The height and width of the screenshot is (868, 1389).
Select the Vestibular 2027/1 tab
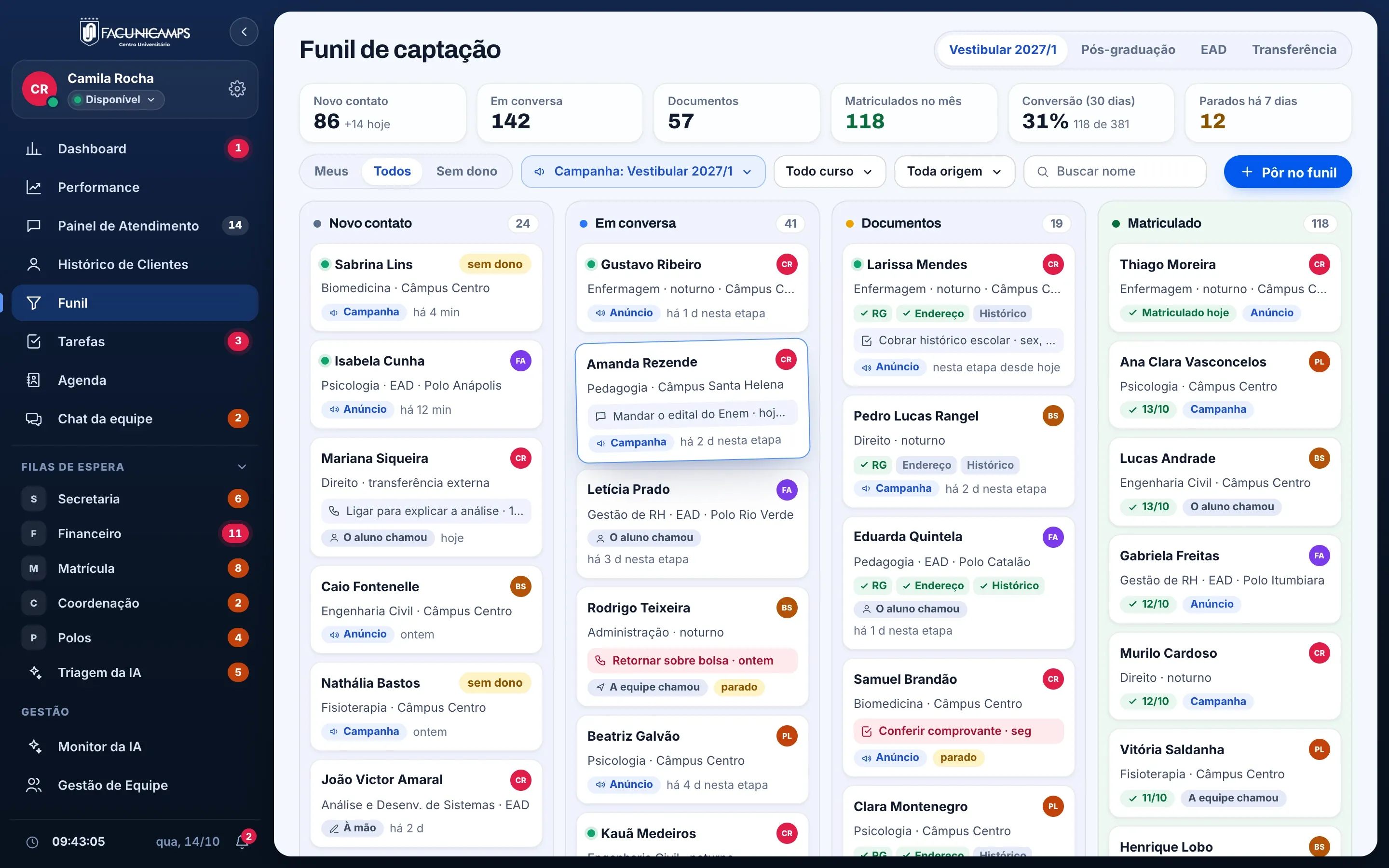(1003, 50)
